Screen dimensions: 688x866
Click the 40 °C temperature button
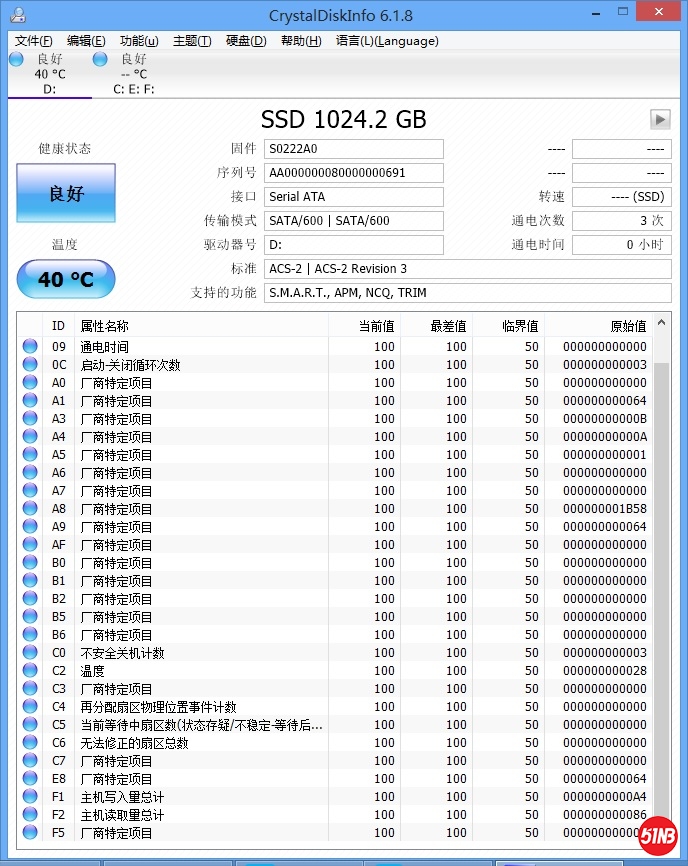coord(66,279)
